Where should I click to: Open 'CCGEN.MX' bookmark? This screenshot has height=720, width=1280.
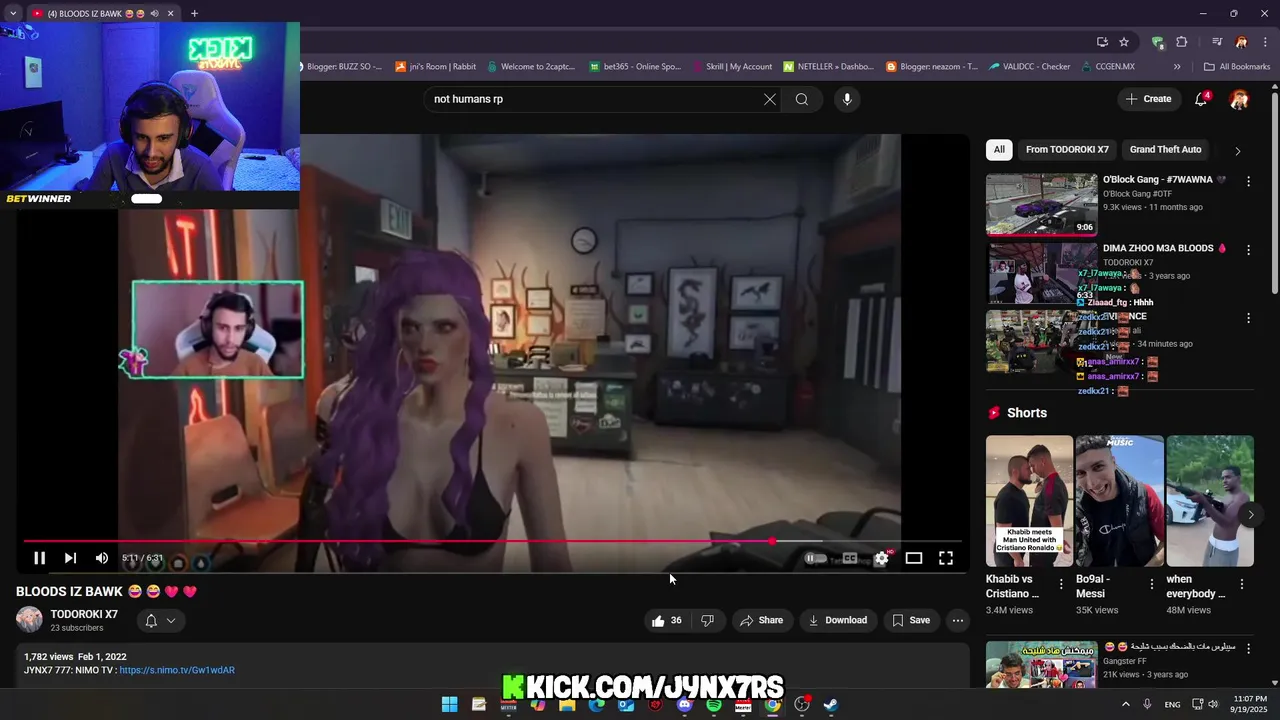[1107, 67]
